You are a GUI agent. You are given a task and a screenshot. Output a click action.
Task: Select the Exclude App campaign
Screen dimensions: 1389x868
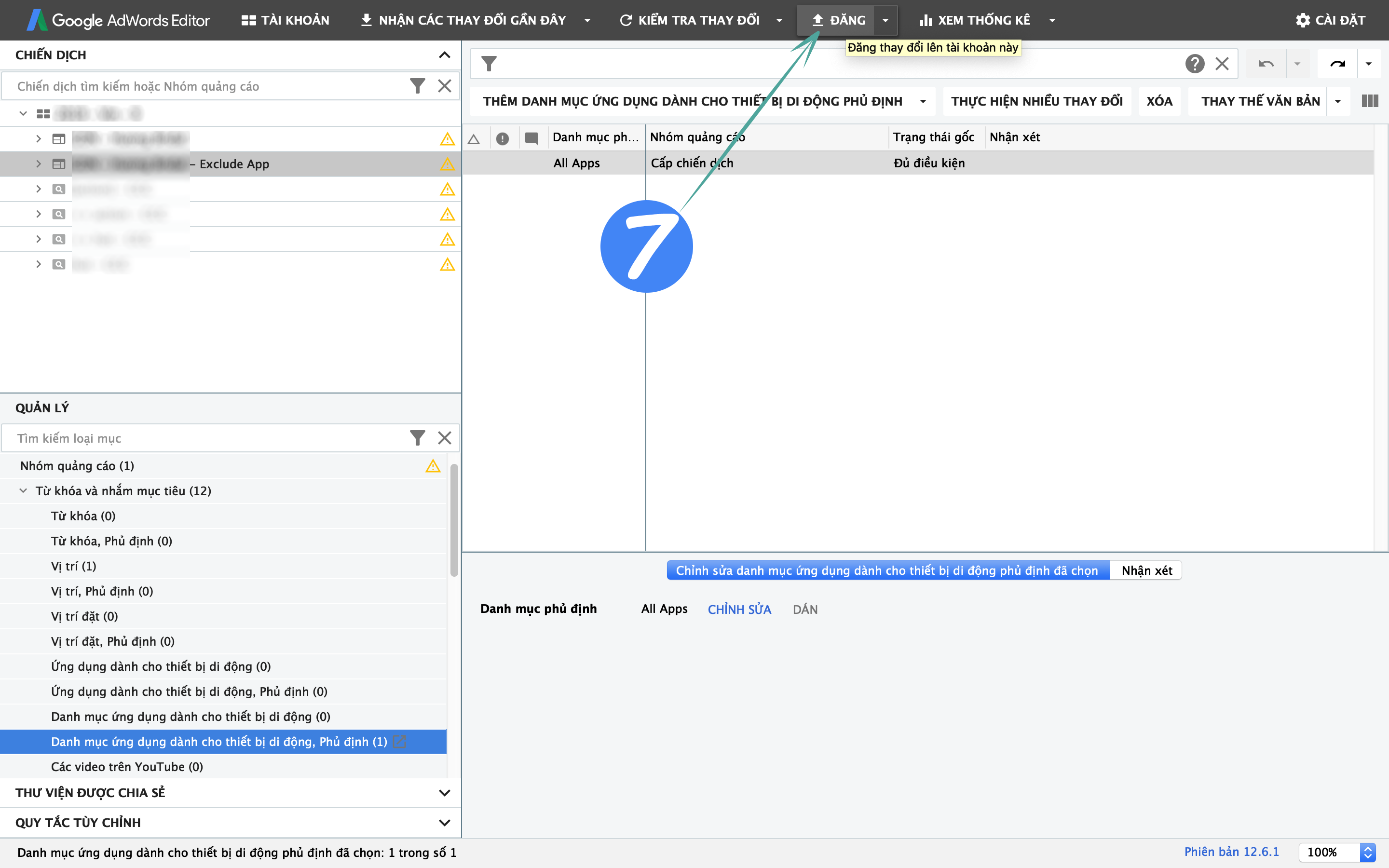[x=230, y=164]
